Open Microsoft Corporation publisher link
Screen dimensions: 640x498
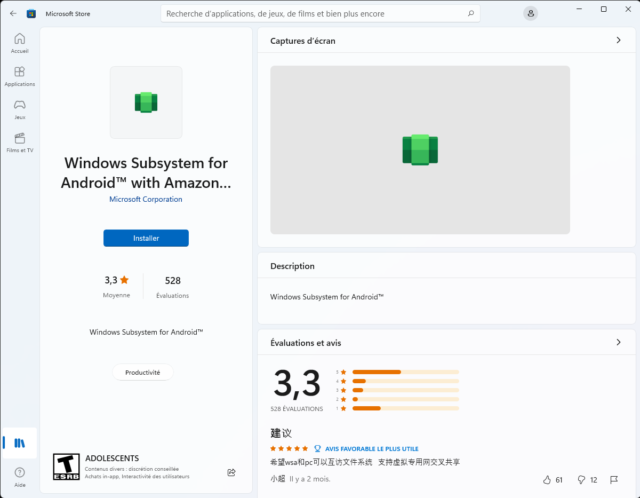point(146,199)
